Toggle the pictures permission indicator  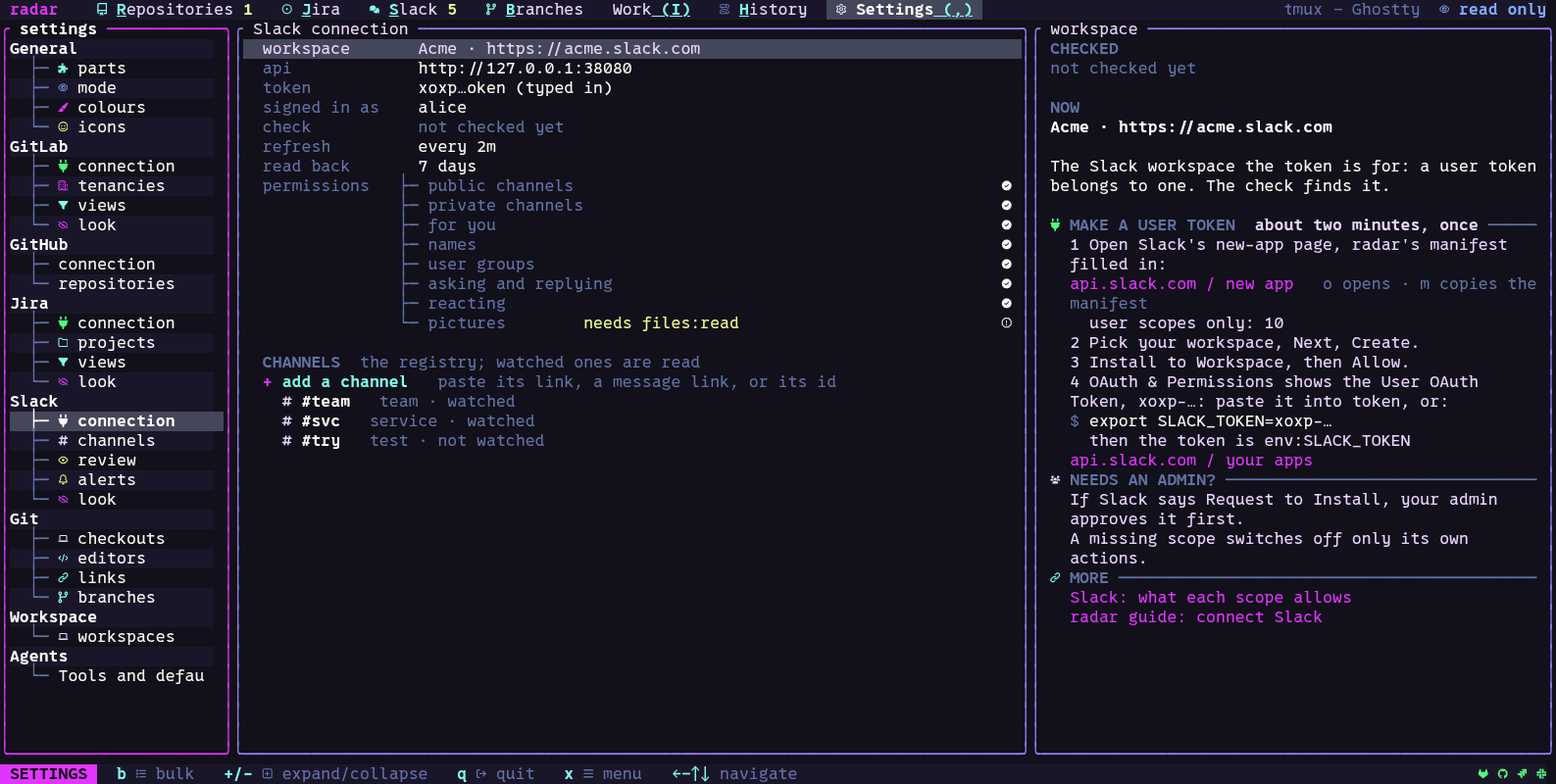click(1006, 323)
